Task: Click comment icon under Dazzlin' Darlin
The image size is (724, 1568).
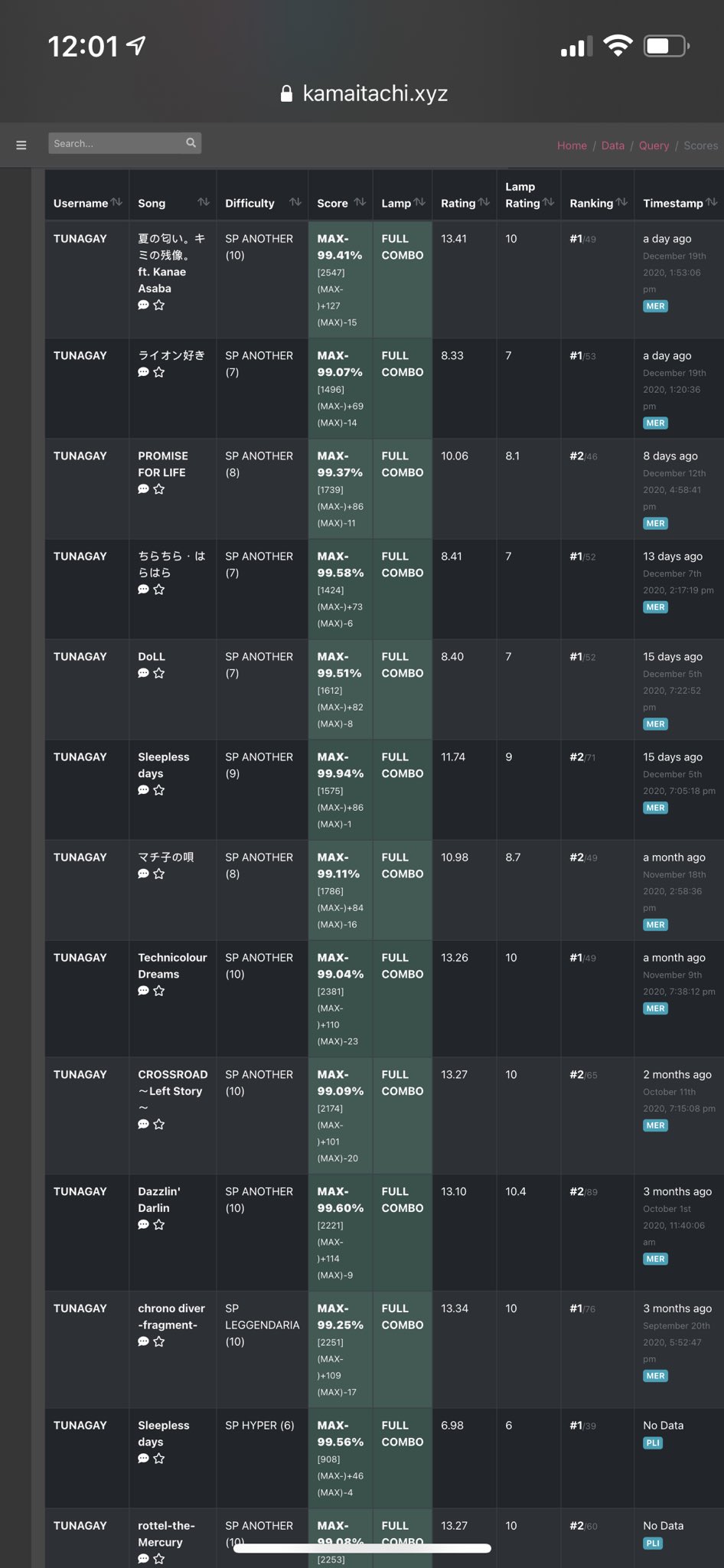Action: (143, 1224)
